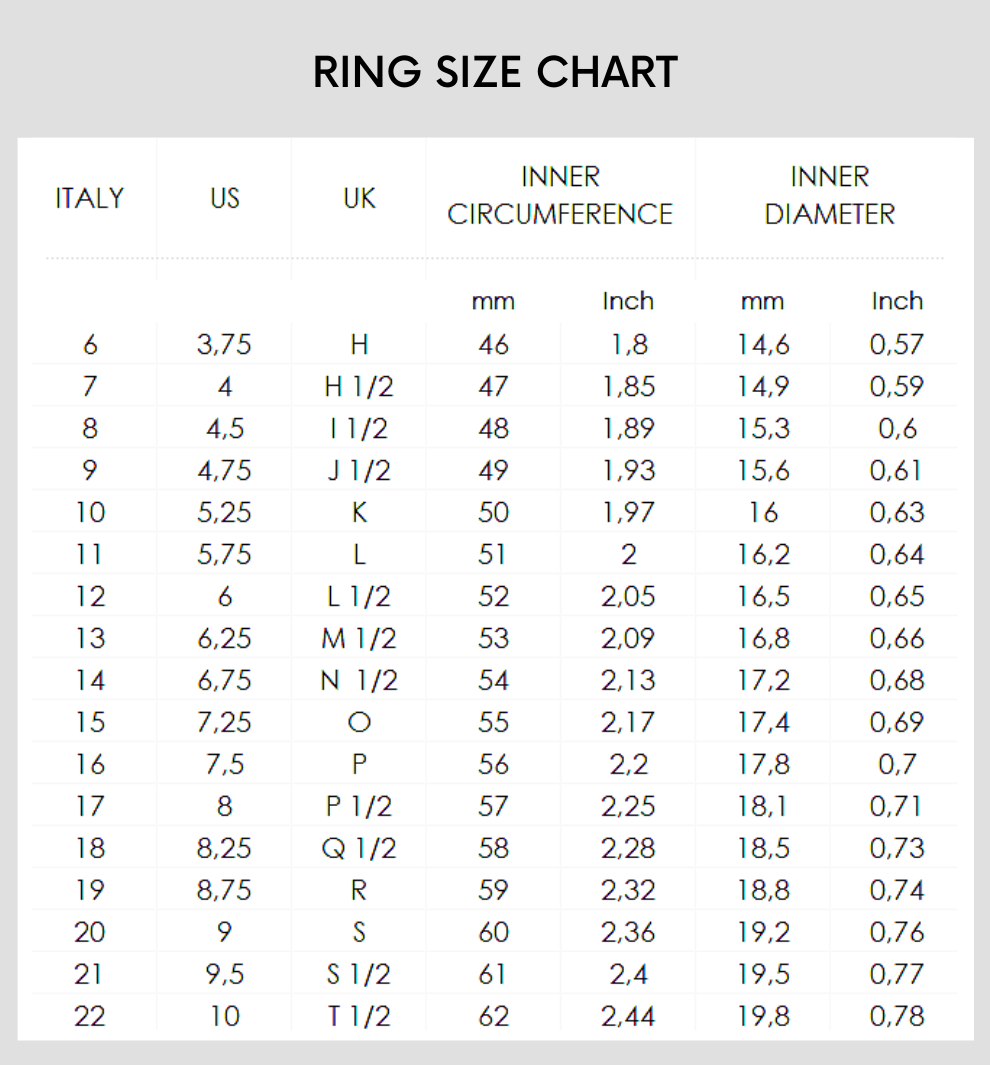Click the INNER CIRCUMFERENCE header
This screenshot has width=990, height=1065.
coord(560,196)
